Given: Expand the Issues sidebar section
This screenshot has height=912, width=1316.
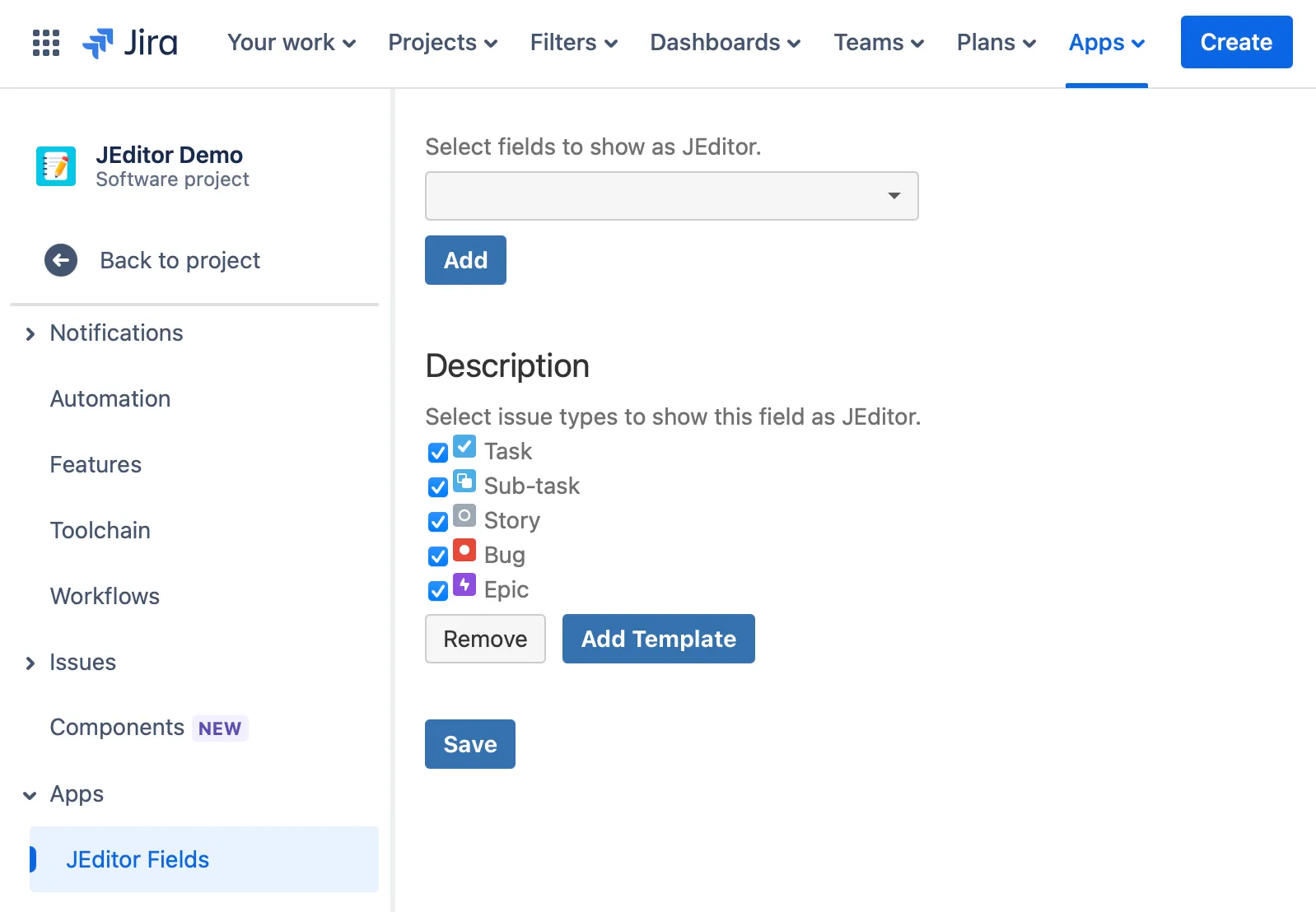Looking at the screenshot, I should [x=30, y=663].
